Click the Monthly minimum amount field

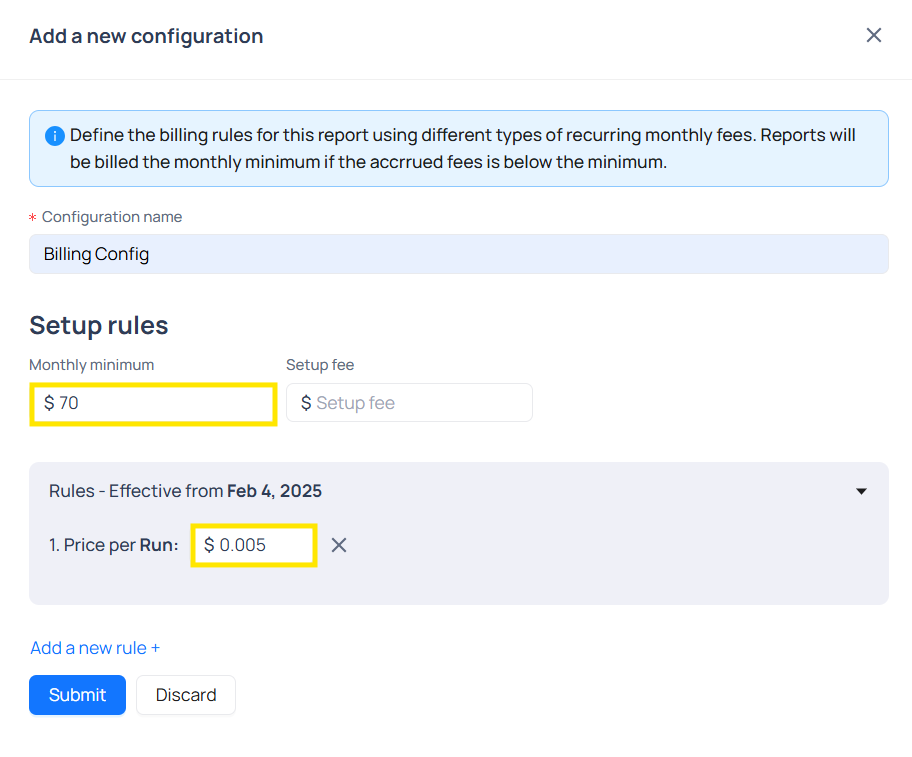160,403
